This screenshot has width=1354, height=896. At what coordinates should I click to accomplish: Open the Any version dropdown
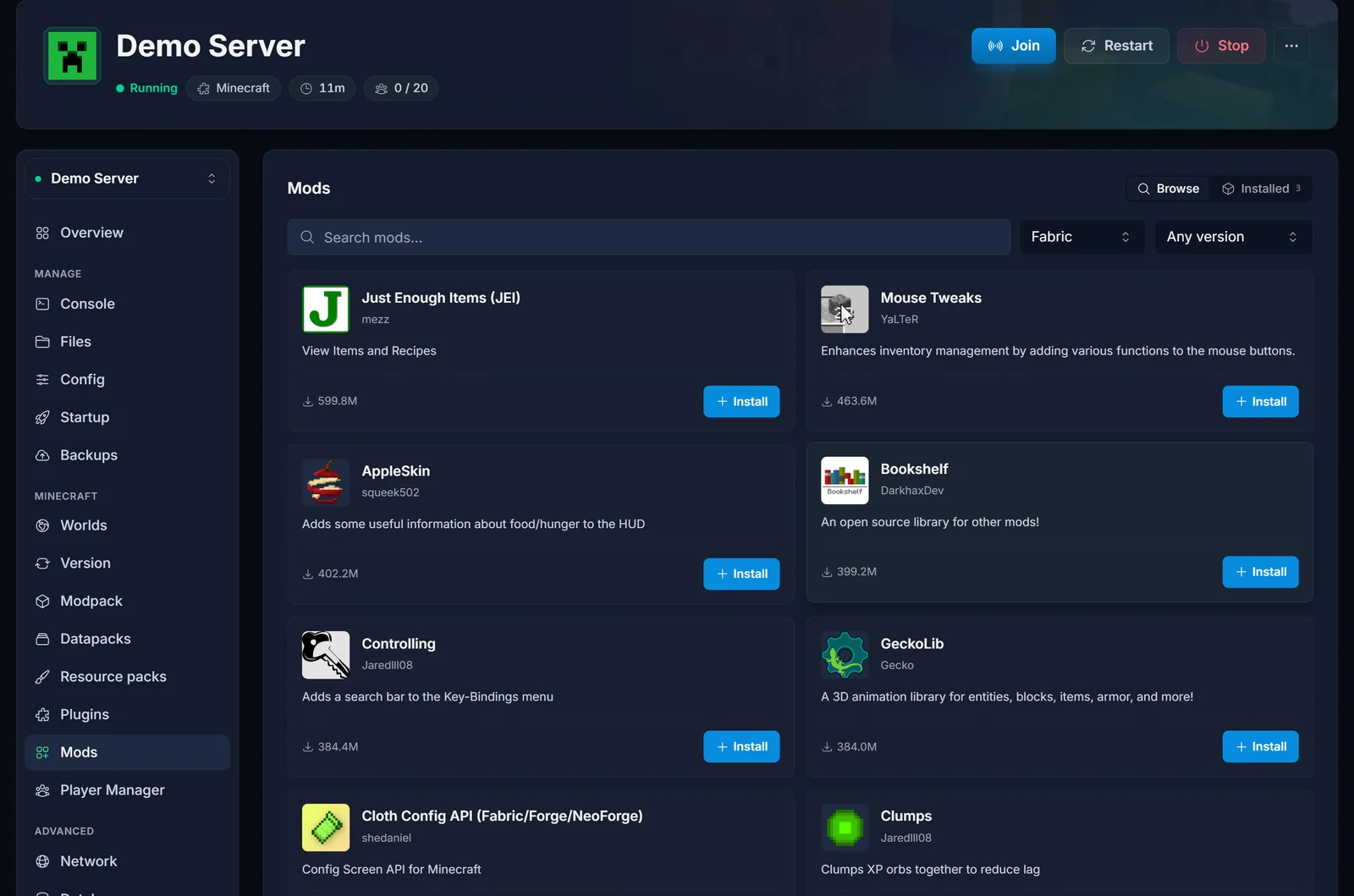point(1233,237)
